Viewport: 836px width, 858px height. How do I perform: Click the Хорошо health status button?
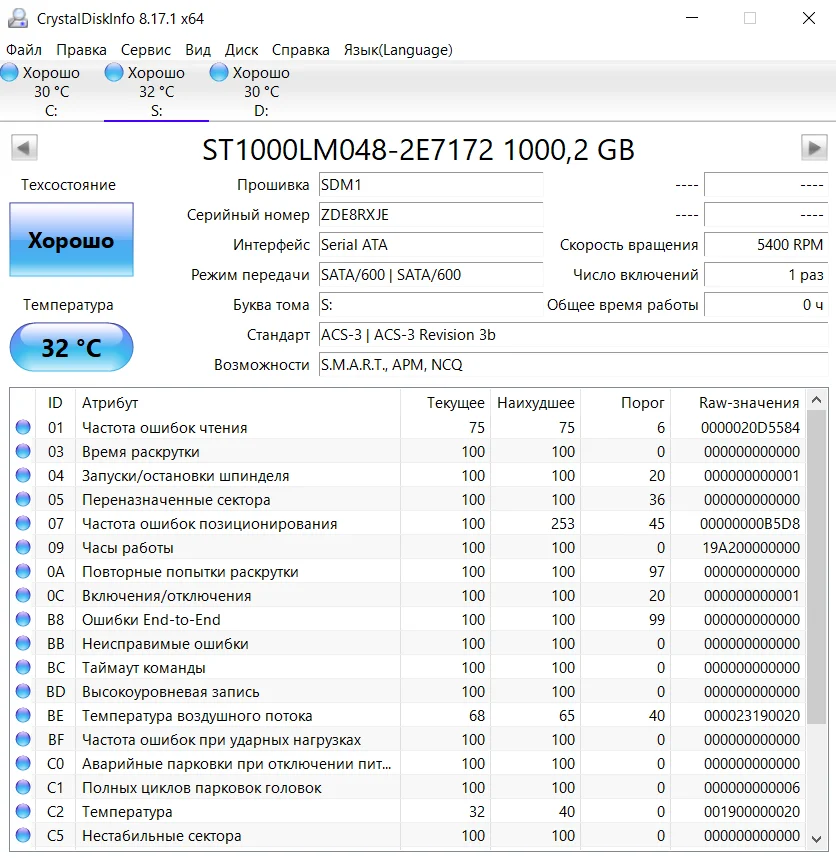(x=71, y=240)
